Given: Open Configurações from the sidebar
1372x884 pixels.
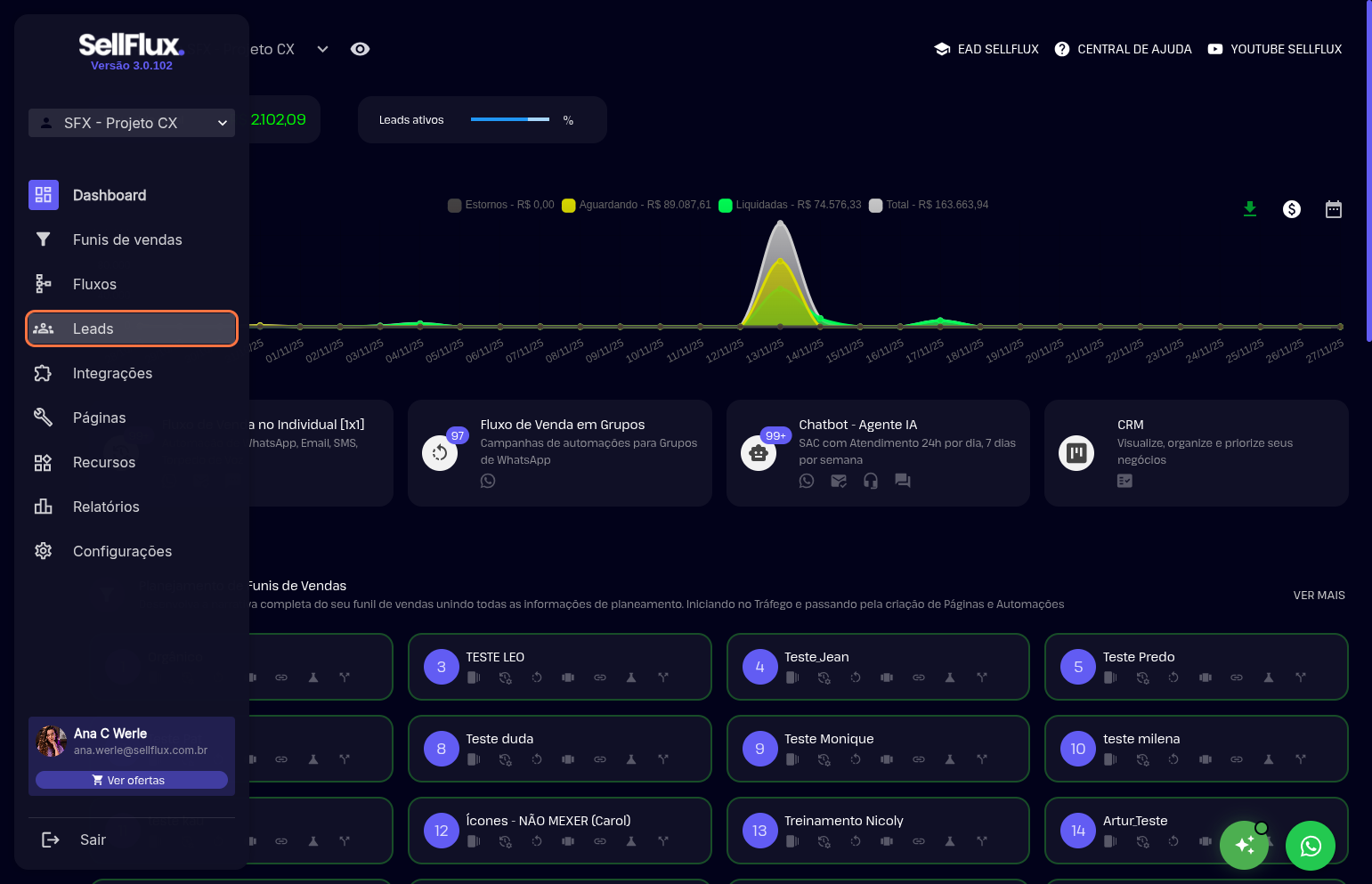Looking at the screenshot, I should [122, 551].
